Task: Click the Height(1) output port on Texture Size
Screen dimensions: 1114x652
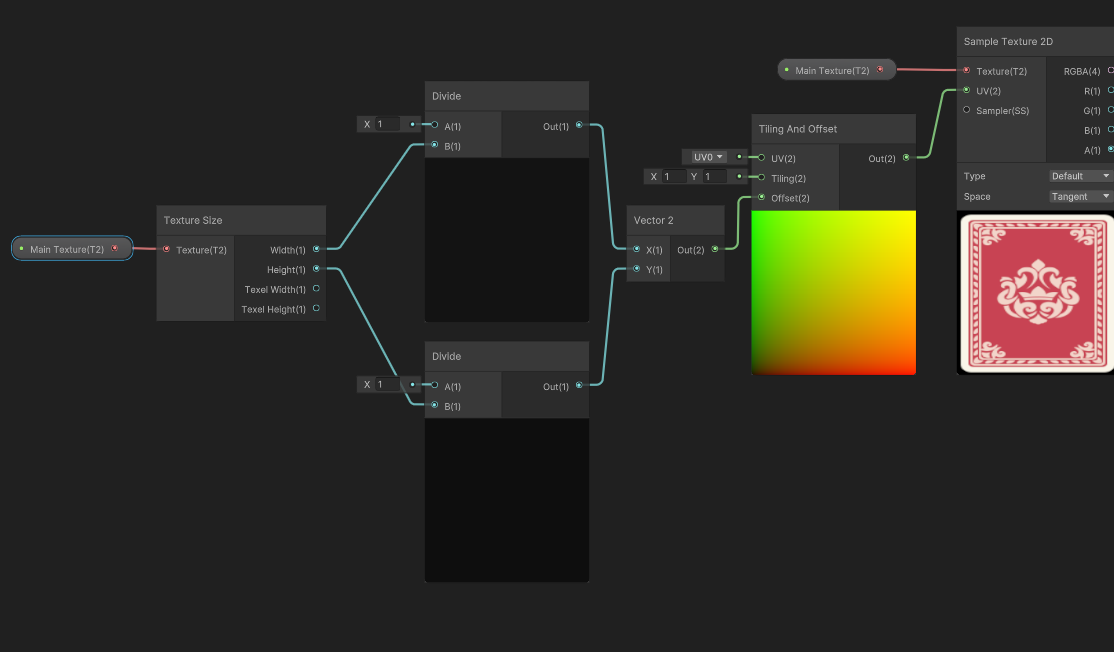Action: pos(316,269)
